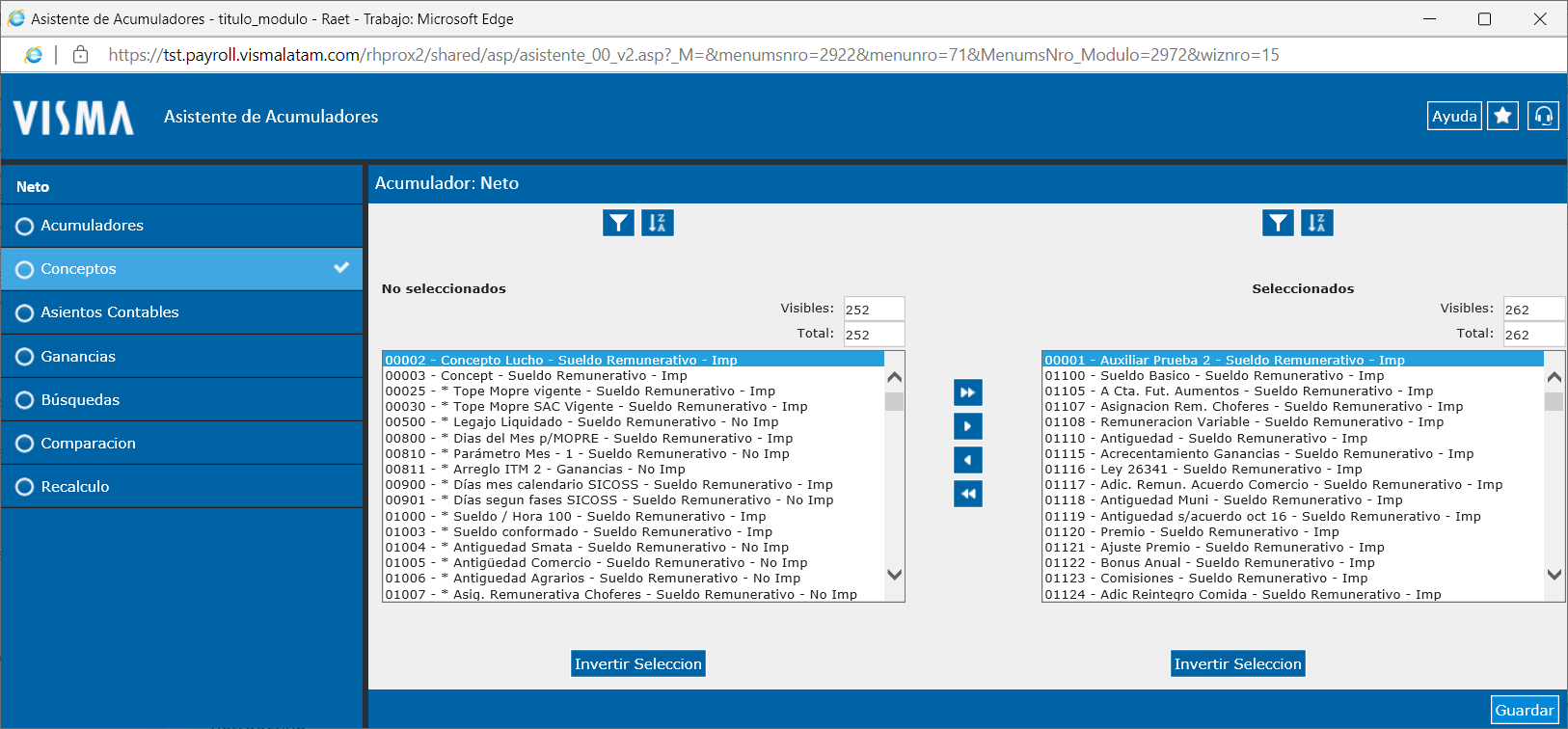
Task: Select '01003 - * Sueldo conformado' row
Action: coord(634,531)
